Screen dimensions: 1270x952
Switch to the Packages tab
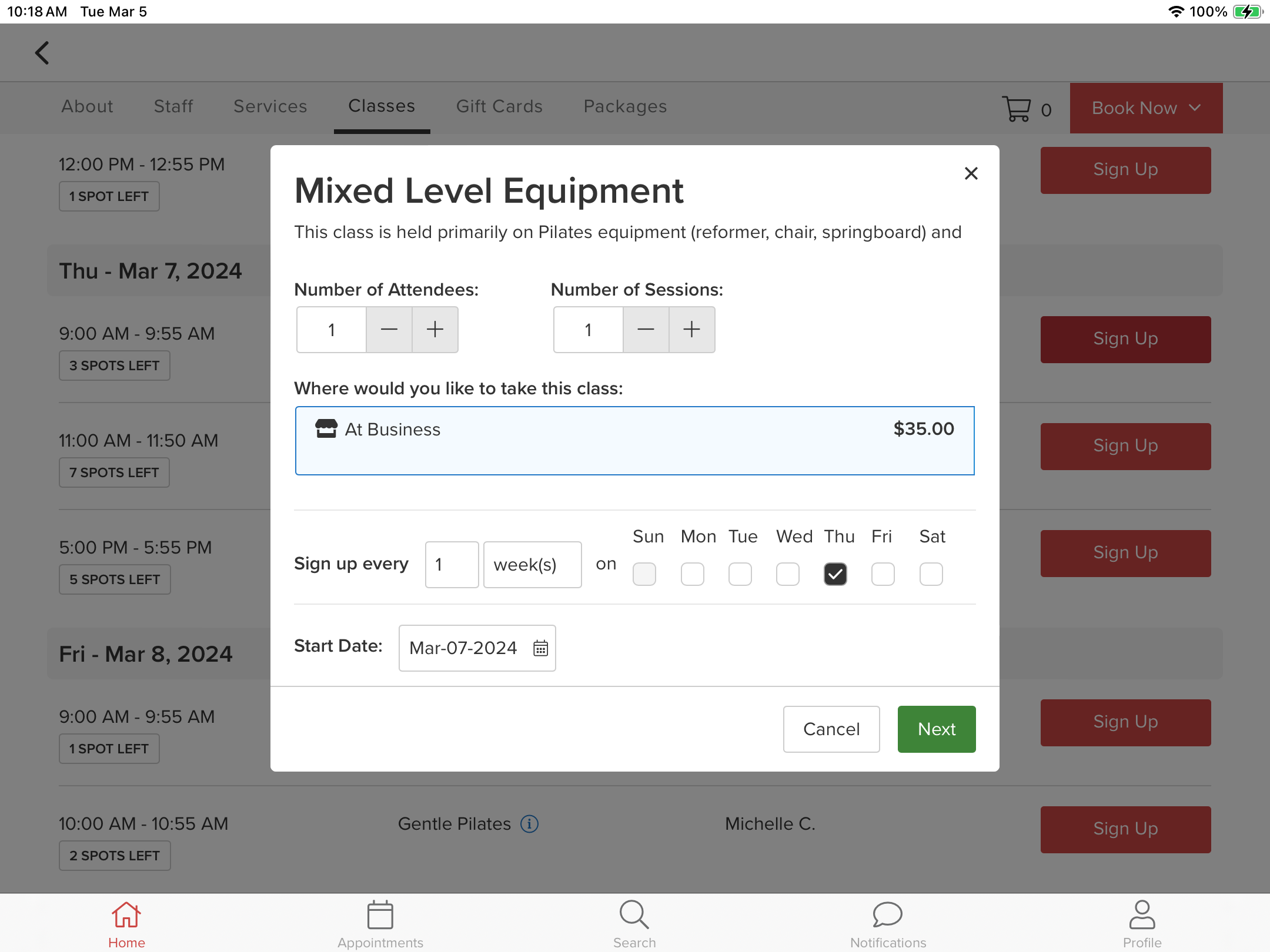625,106
